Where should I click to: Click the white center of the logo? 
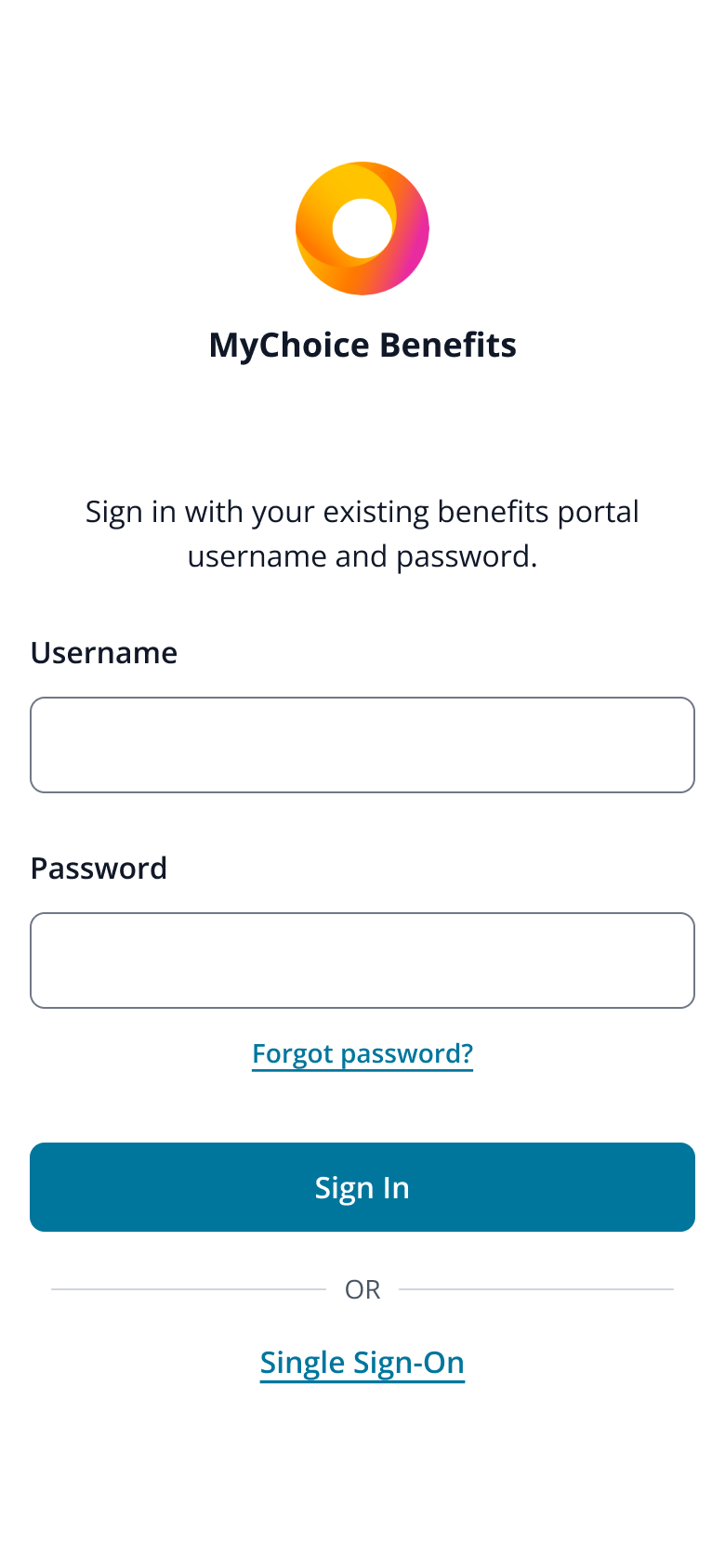click(x=362, y=229)
